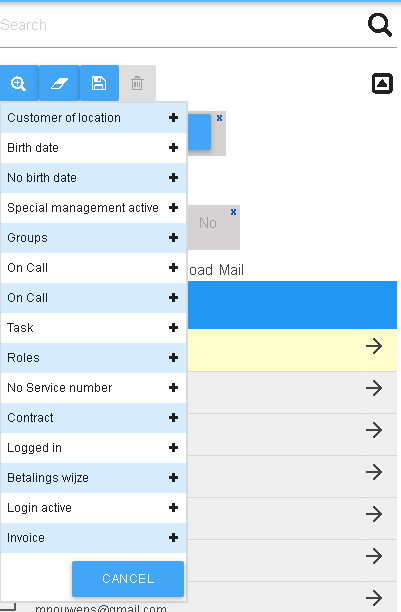This screenshot has height=612, width=401.
Task: Collapse panel with the up-arrow box icon
Action: tap(382, 83)
